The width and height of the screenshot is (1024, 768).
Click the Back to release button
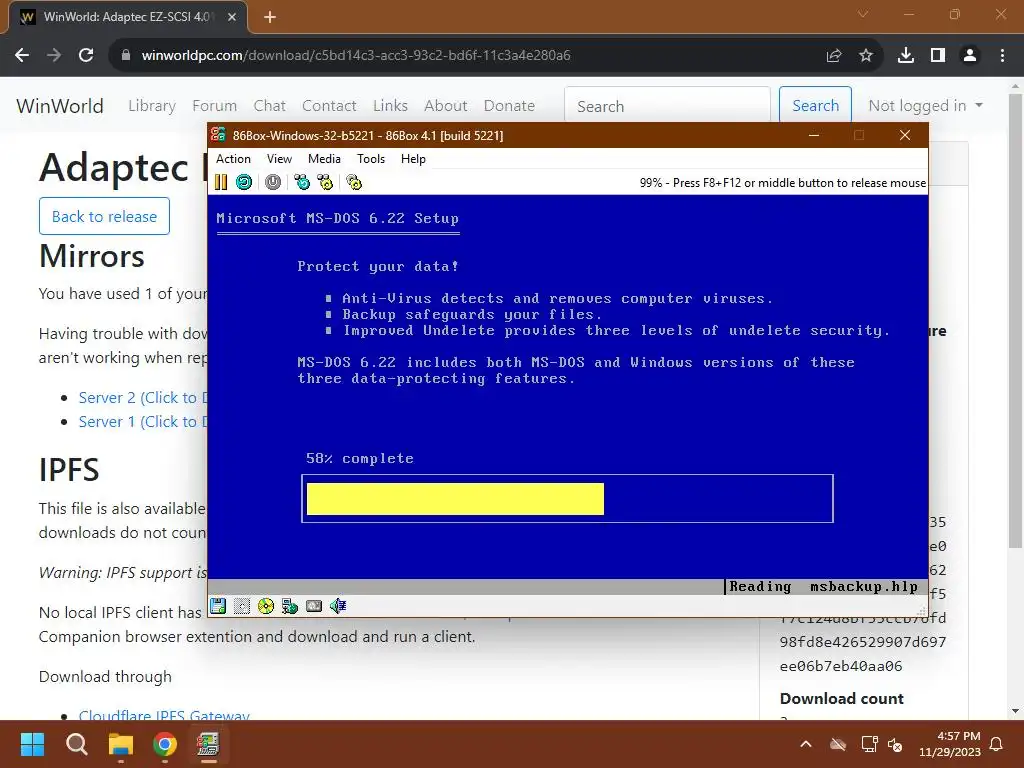coord(104,216)
